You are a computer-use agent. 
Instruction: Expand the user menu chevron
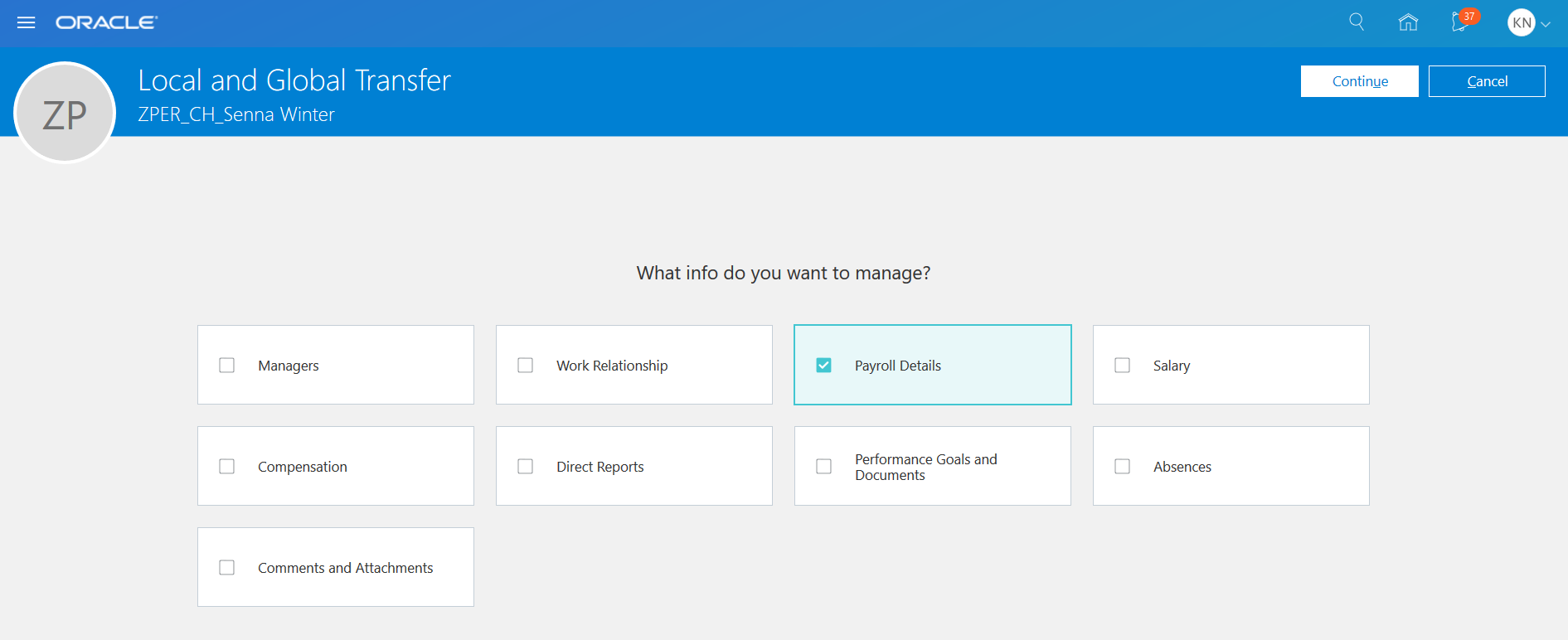pyautogui.click(x=1546, y=24)
